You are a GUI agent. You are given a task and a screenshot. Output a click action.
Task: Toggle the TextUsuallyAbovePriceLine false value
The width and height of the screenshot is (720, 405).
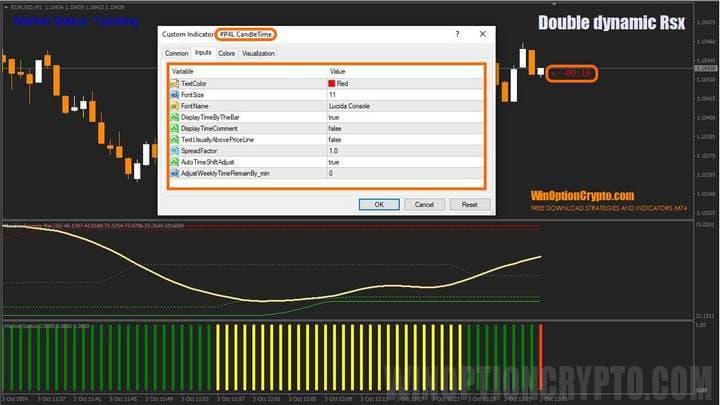coord(335,140)
